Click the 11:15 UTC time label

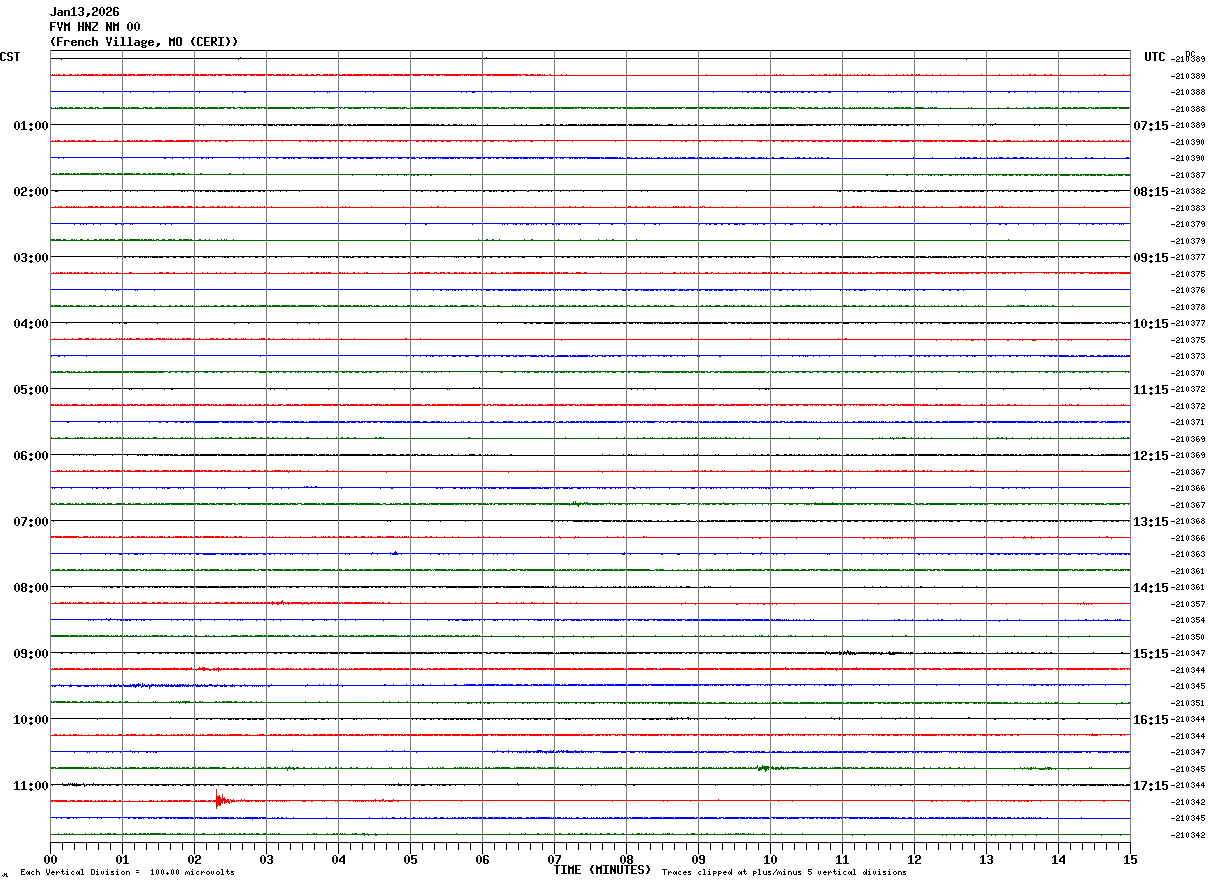click(x=1151, y=389)
